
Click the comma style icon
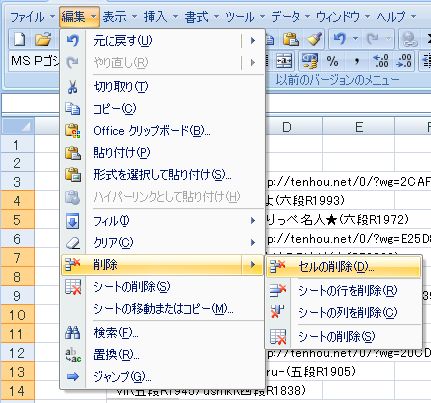click(357, 61)
